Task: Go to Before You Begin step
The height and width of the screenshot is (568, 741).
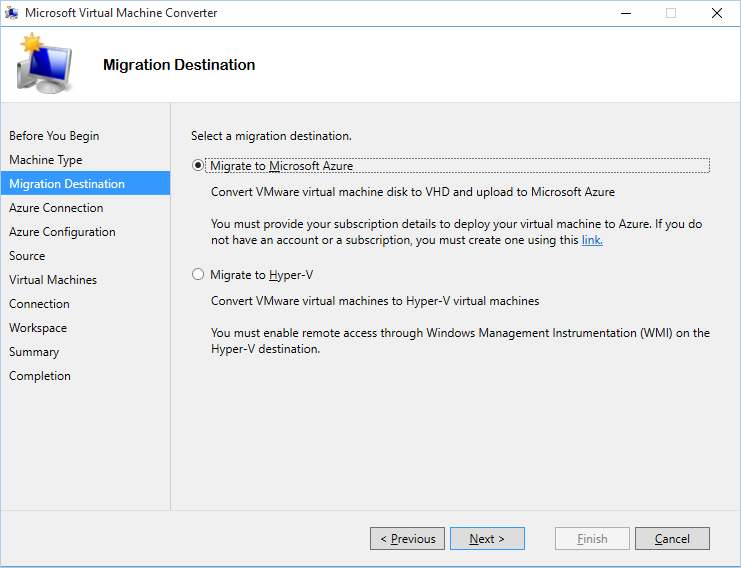Action: tap(54, 136)
